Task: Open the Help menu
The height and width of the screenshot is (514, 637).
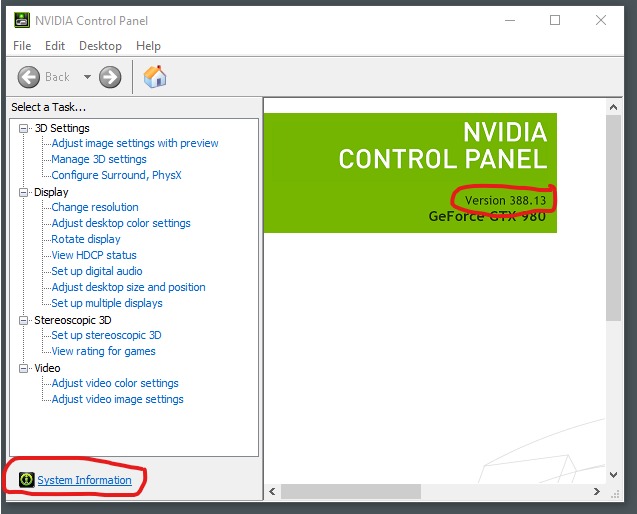Action: point(148,46)
